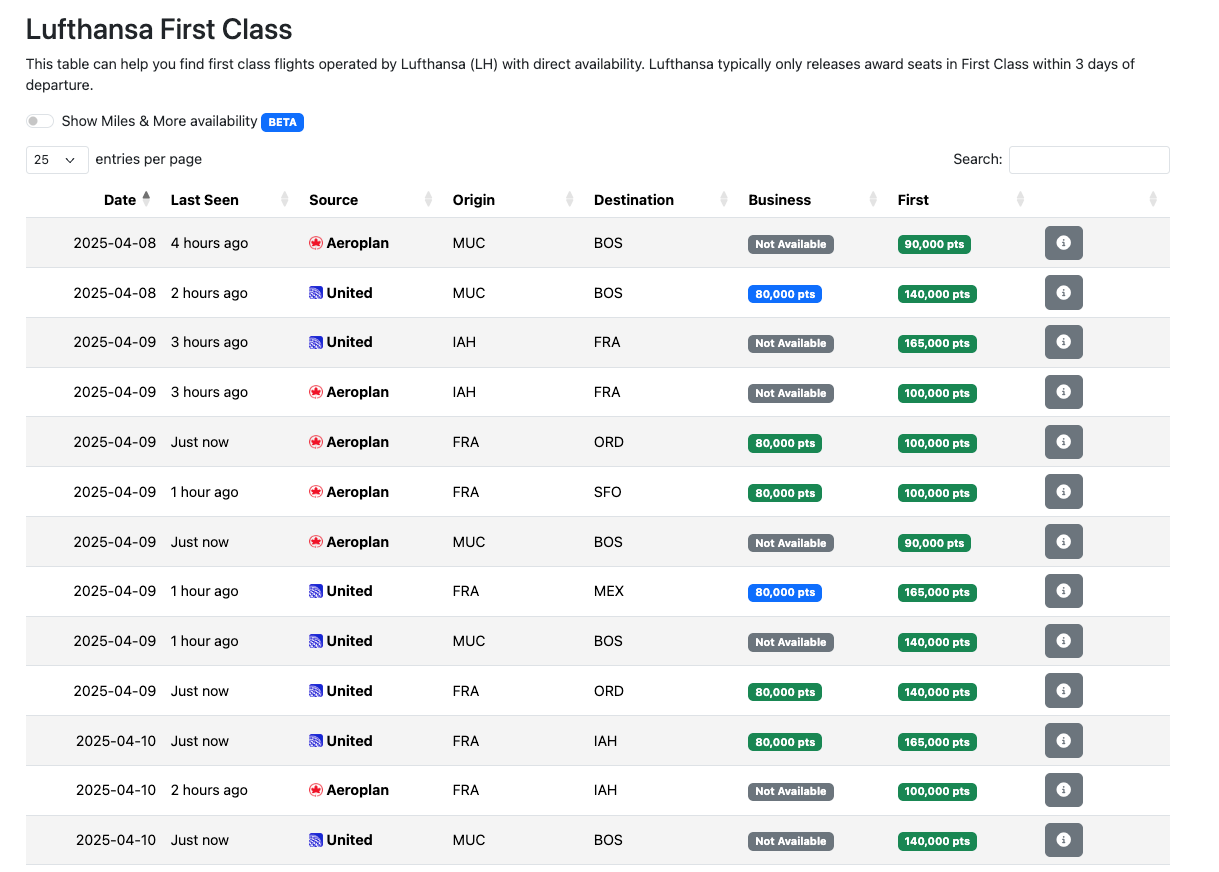This screenshot has width=1219, height=872.
Task: Sort by Destination column header
Action: point(634,200)
